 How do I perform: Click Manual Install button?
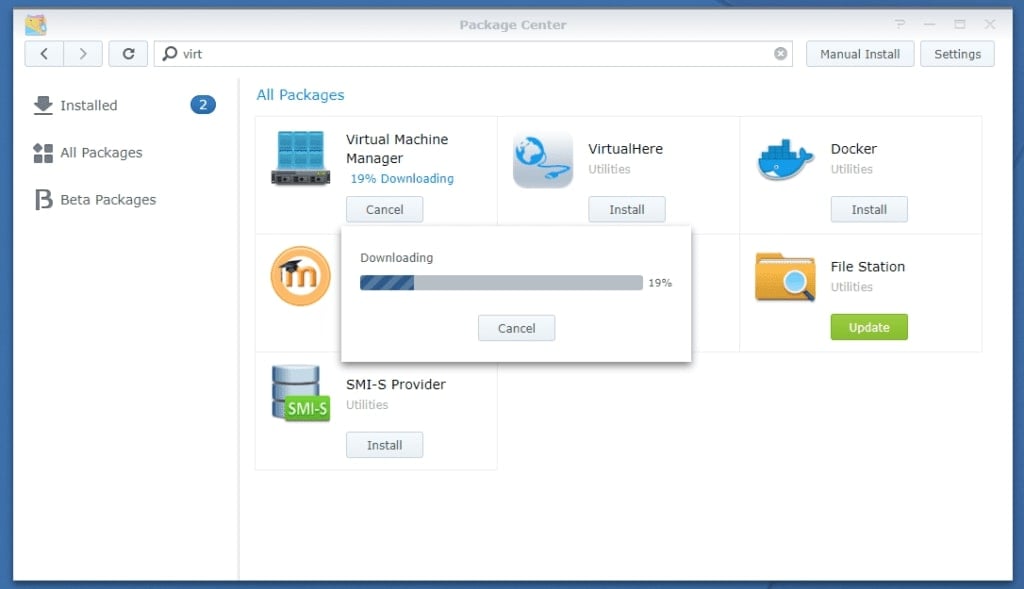(859, 54)
